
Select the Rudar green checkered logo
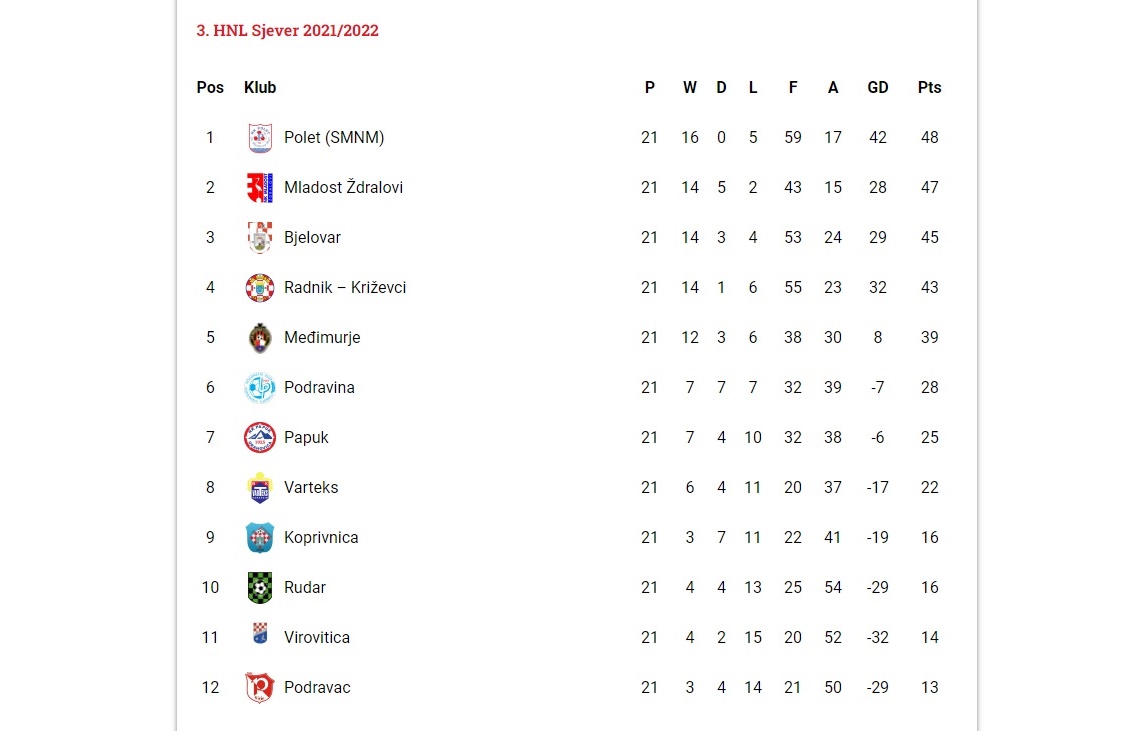pos(260,587)
